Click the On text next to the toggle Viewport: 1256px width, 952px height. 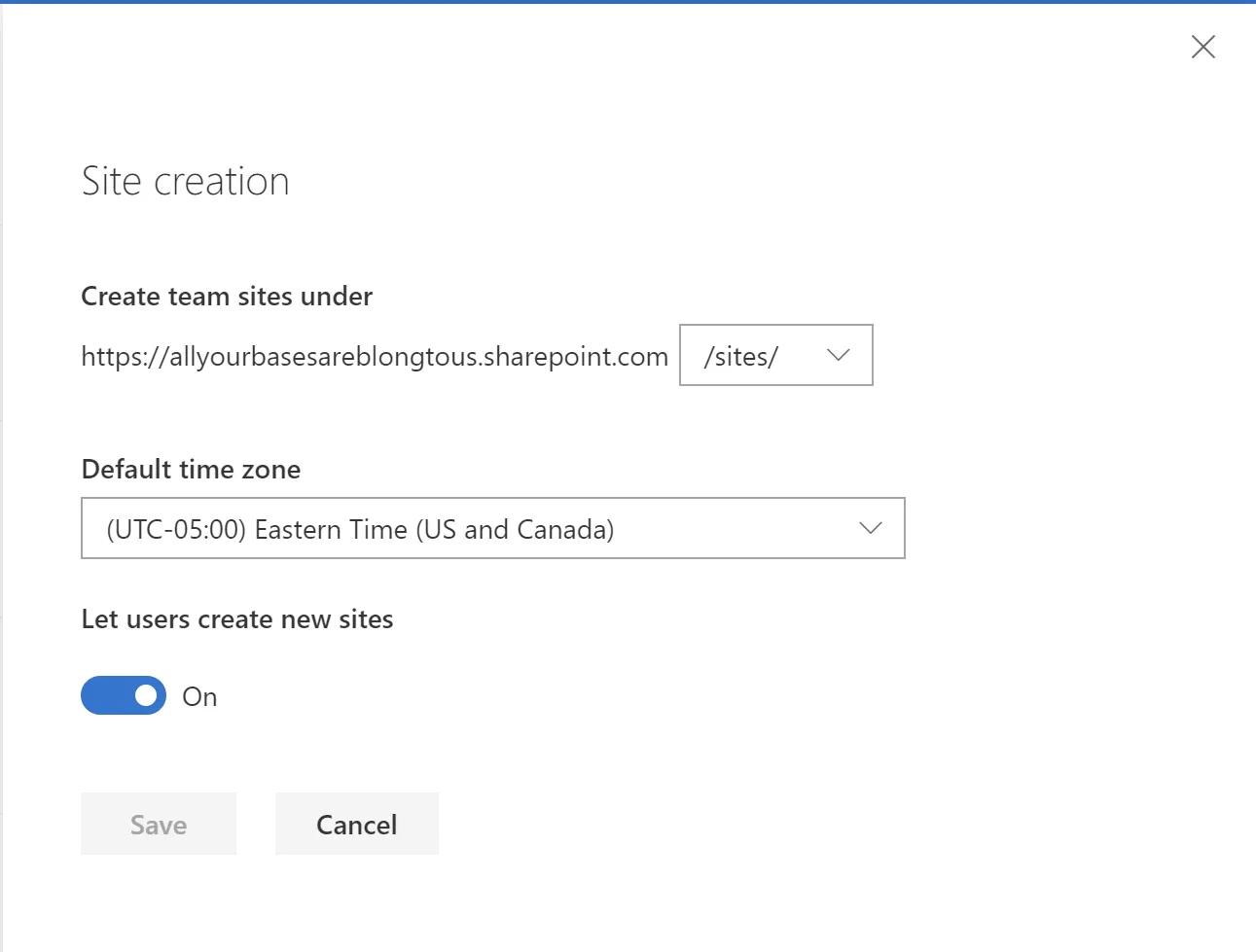[199, 695]
